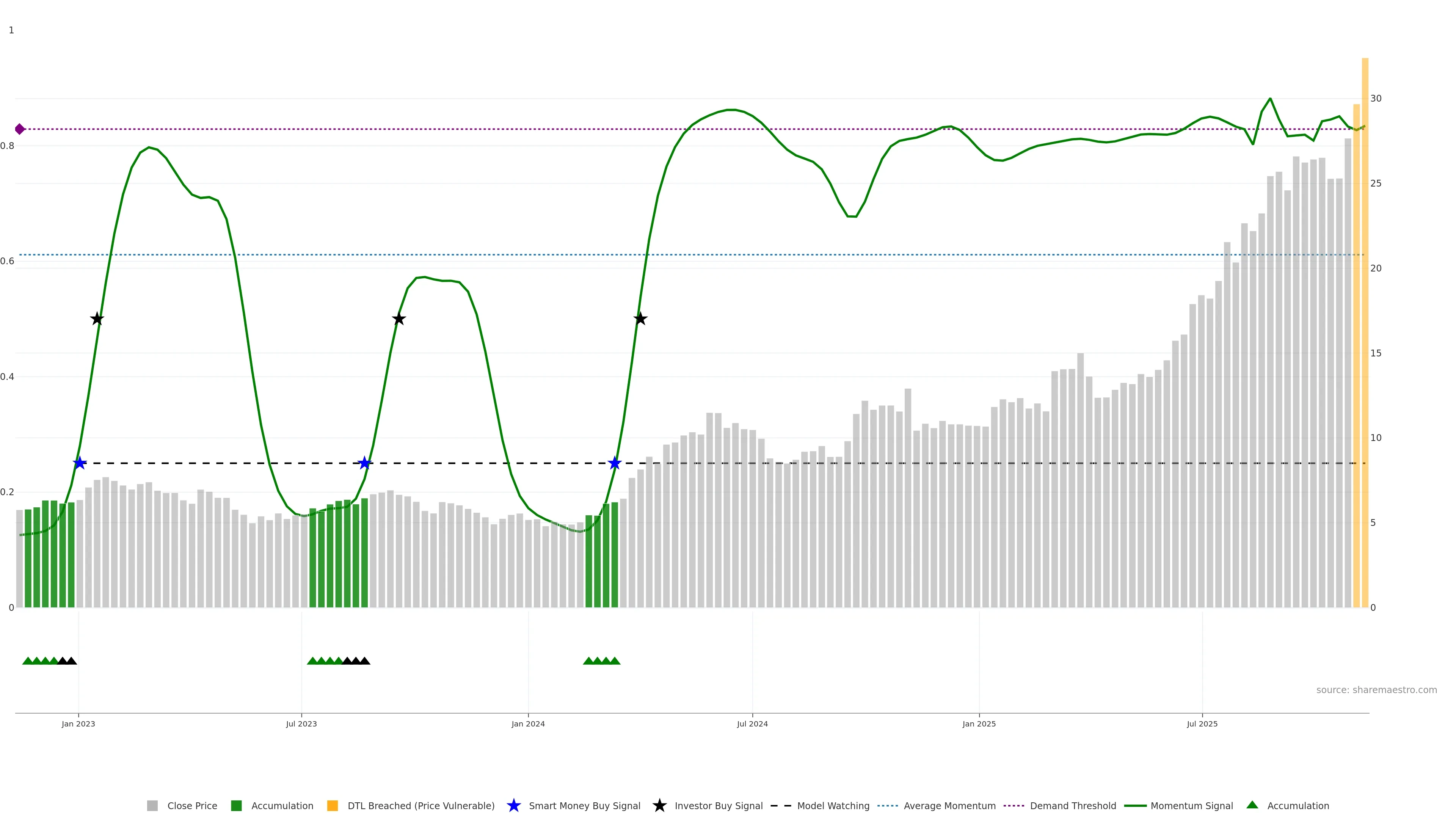Click the Jan 2023 axis tick label

click(78, 723)
